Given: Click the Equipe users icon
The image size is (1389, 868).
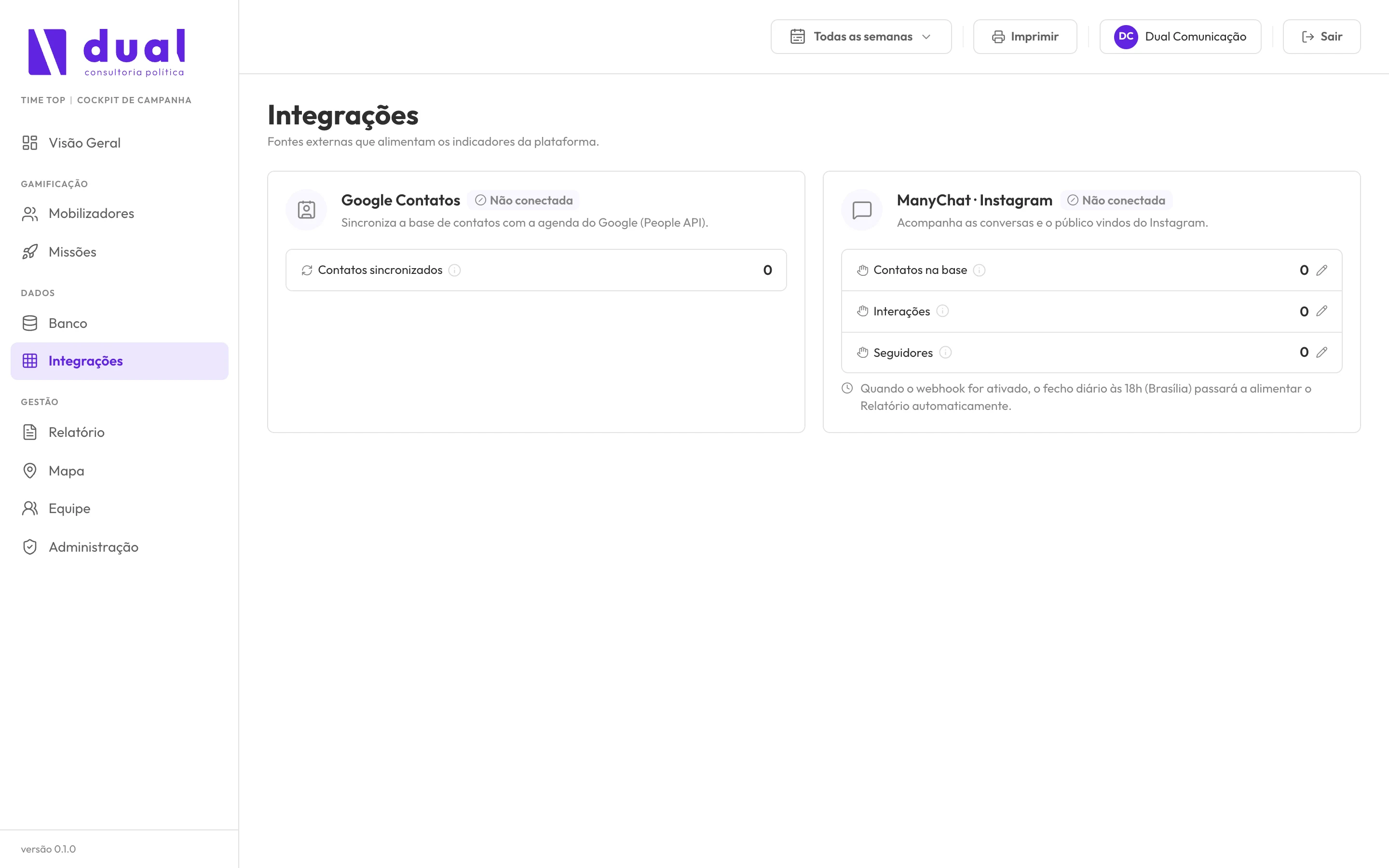Looking at the screenshot, I should [x=30, y=509].
